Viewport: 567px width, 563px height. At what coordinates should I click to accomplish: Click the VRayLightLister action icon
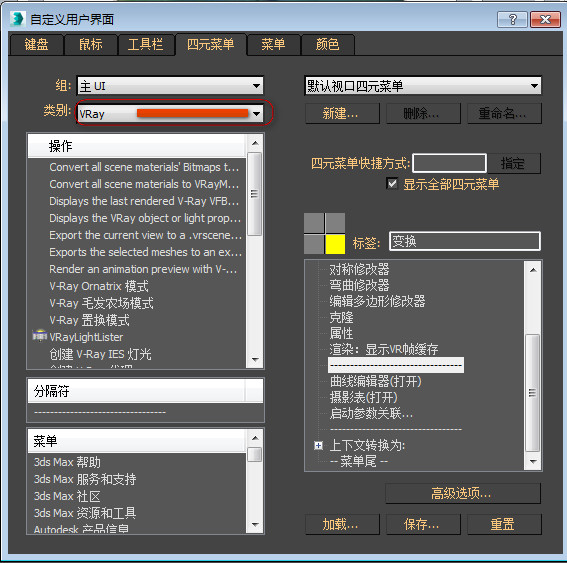click(39, 336)
